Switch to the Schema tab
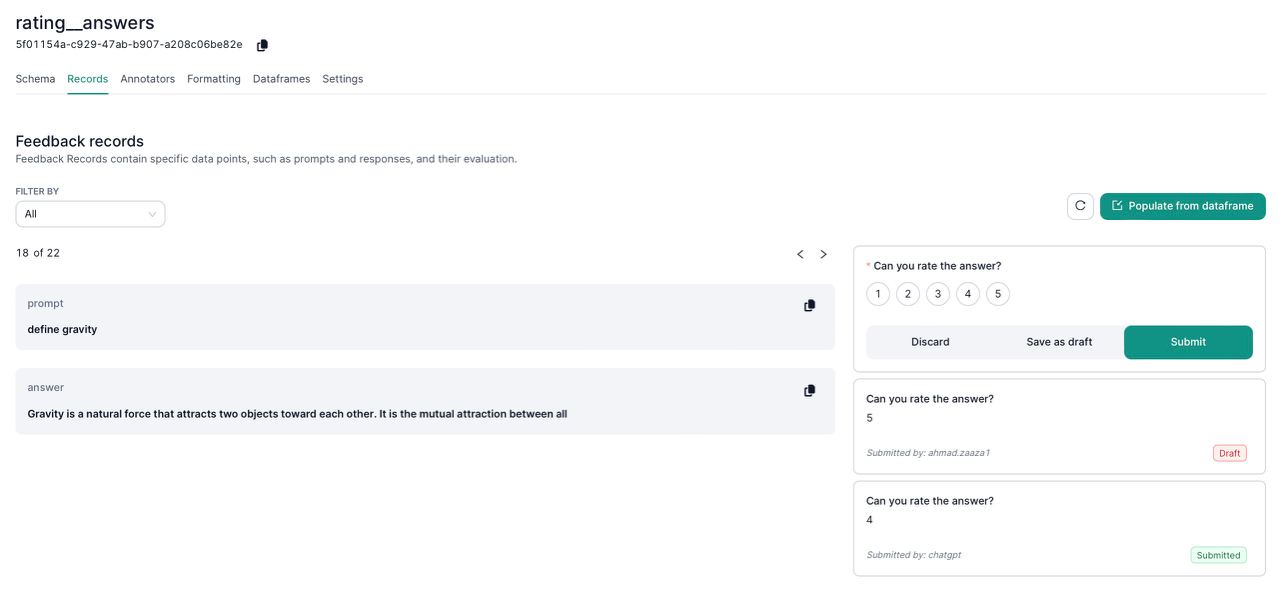This screenshot has width=1280, height=613. [35, 78]
